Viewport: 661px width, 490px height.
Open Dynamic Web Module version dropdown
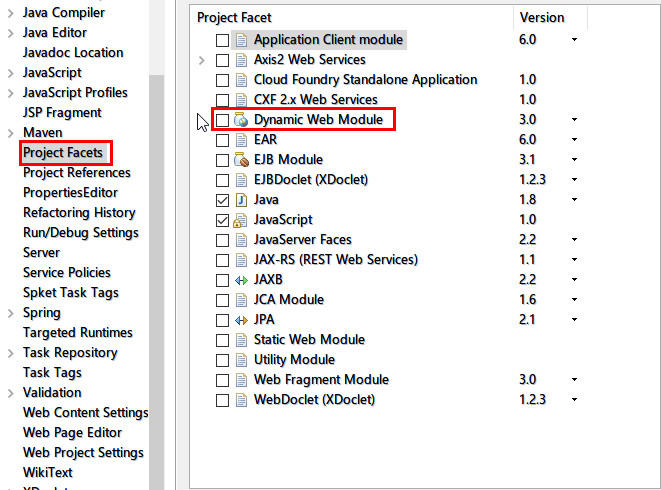(x=575, y=120)
